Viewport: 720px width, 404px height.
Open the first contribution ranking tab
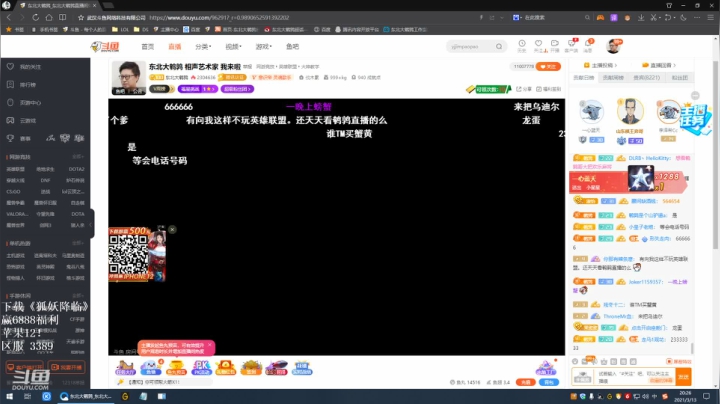[x=584, y=78]
